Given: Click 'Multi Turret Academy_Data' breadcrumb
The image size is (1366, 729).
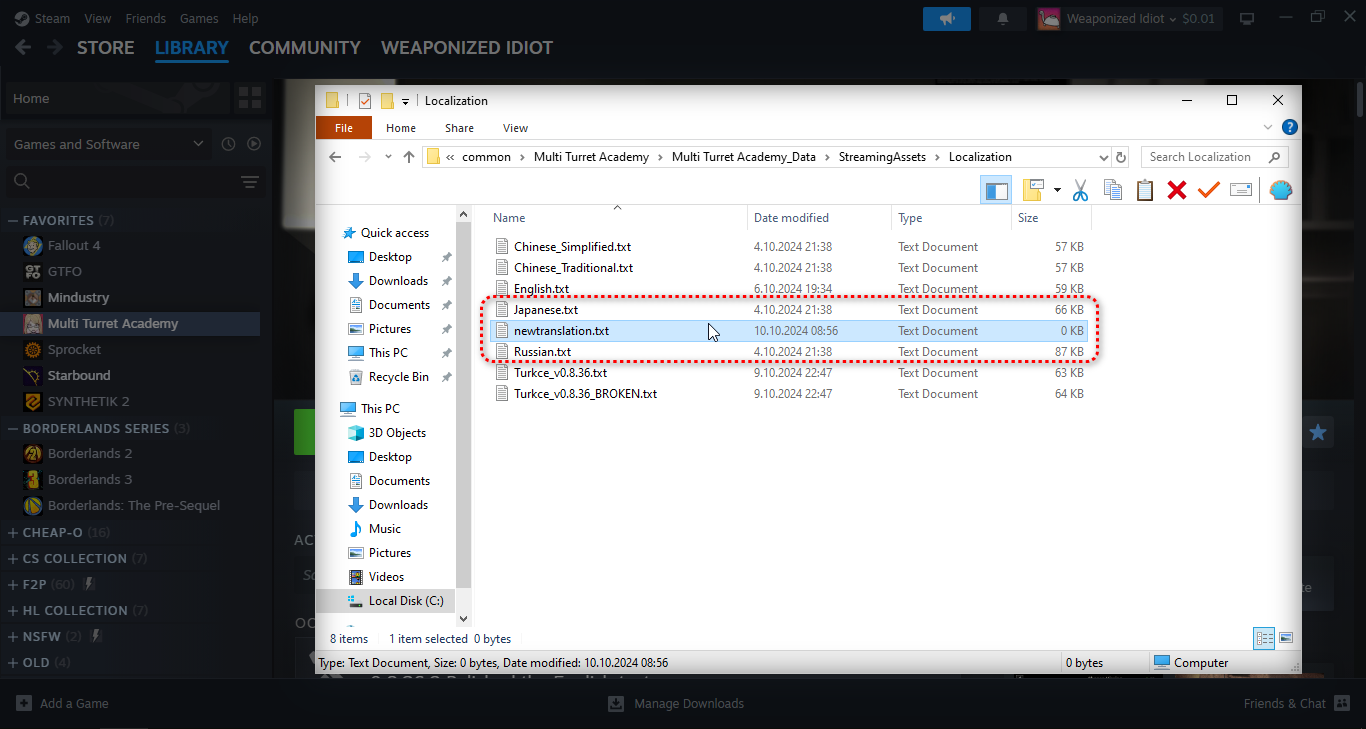Looking at the screenshot, I should point(744,157).
